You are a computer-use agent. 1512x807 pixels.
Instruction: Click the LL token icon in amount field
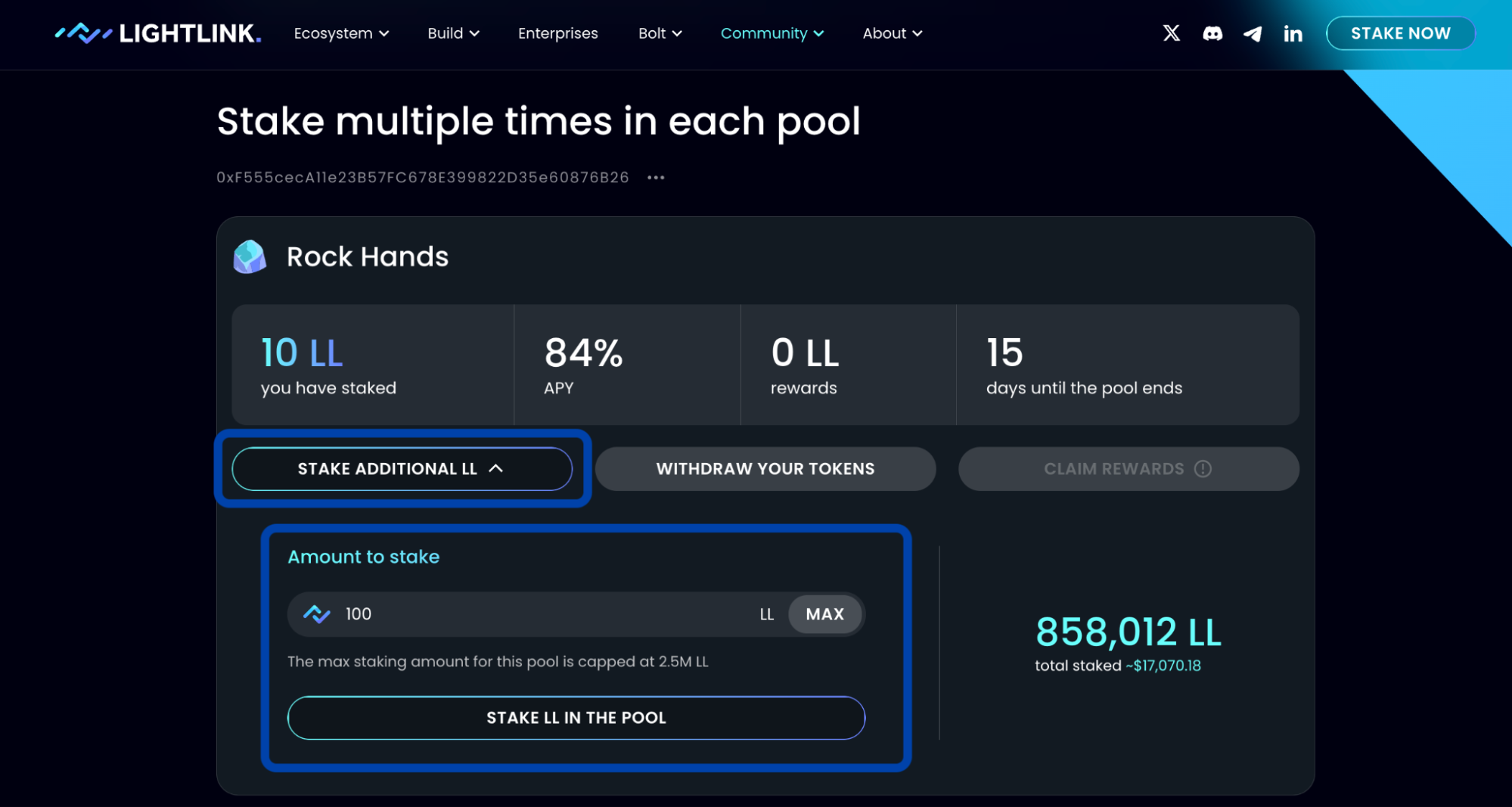(x=317, y=614)
